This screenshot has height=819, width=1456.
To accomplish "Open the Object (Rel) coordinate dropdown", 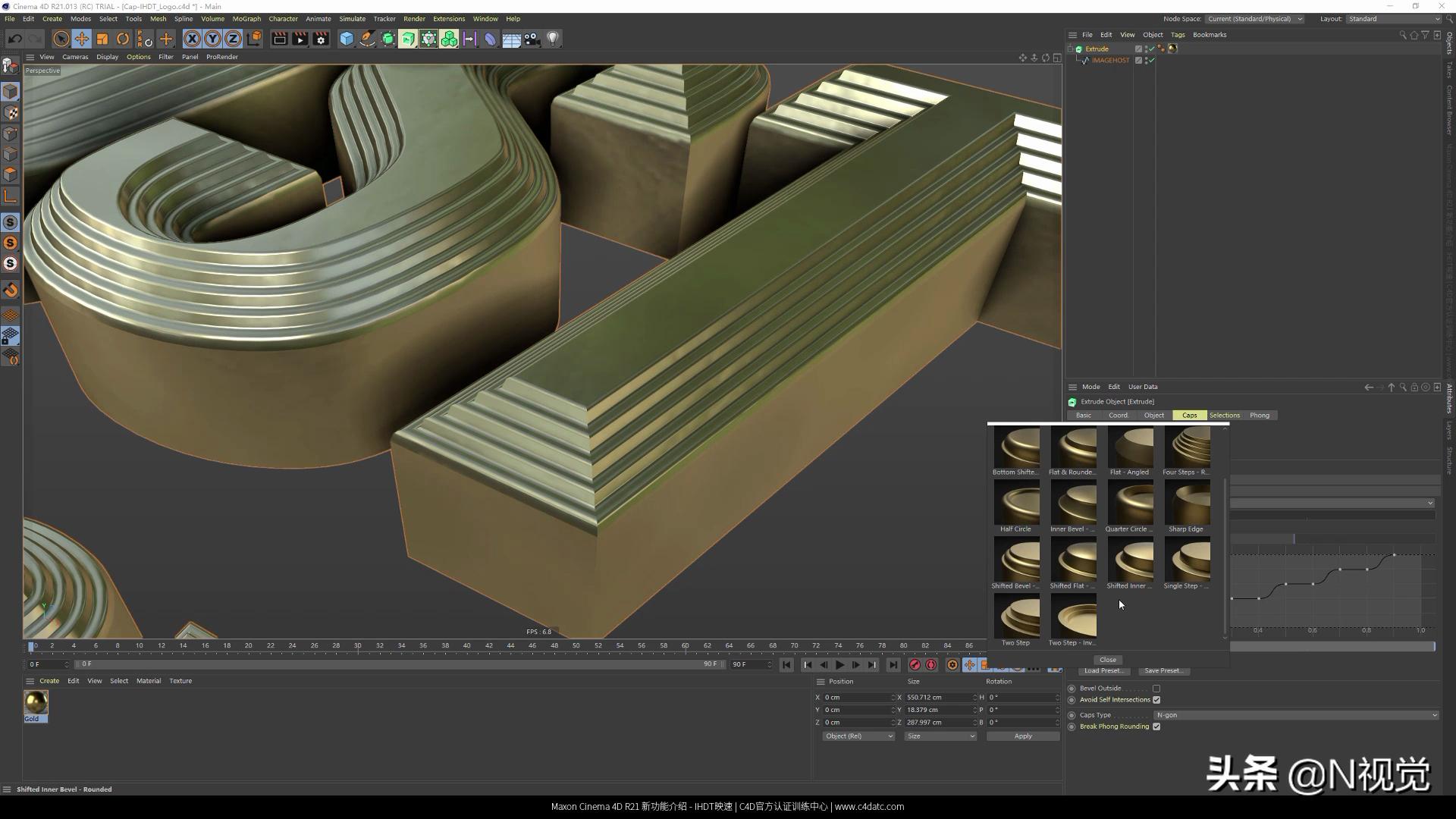I will click(x=858, y=736).
